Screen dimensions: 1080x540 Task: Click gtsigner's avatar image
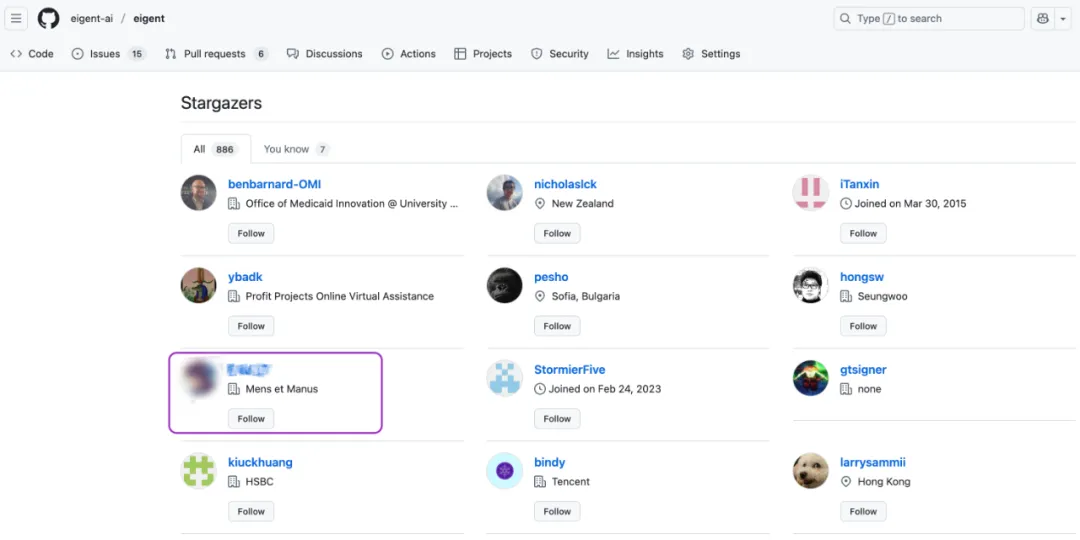click(810, 378)
